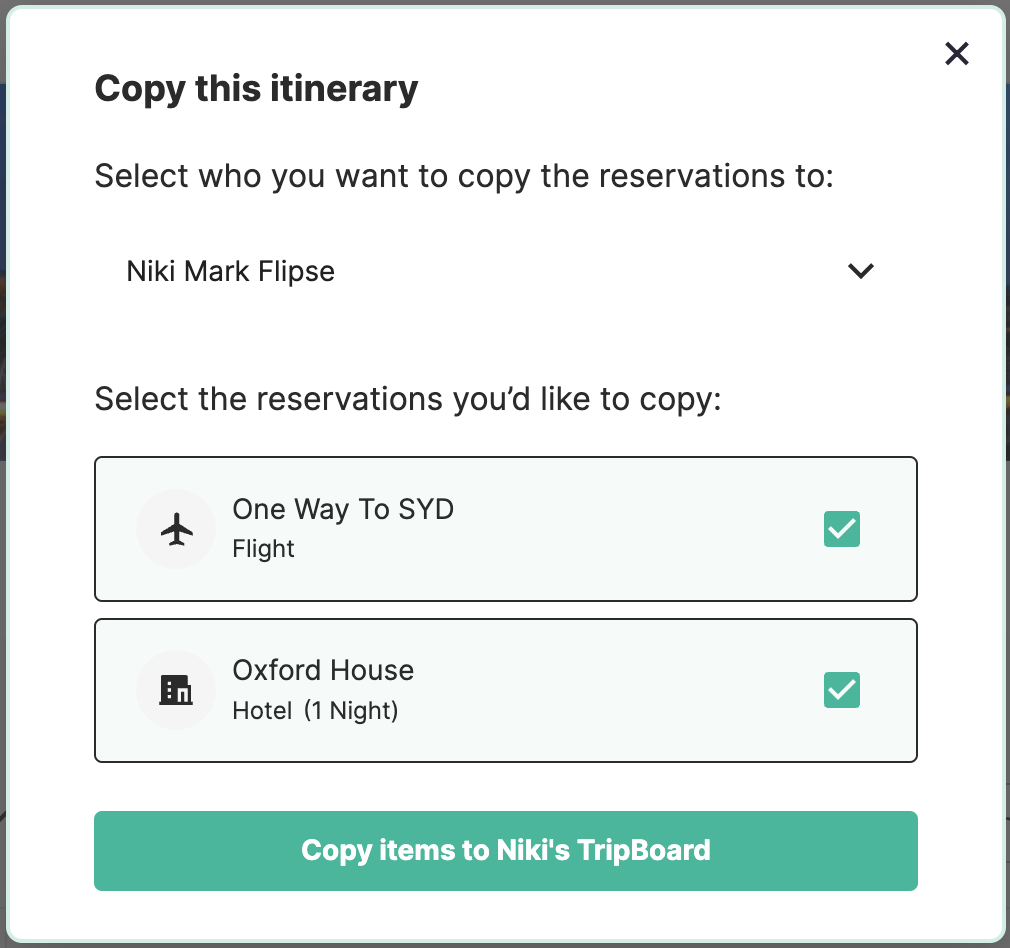Click the hotel building icon
The image size is (1010, 948).
coord(176,690)
